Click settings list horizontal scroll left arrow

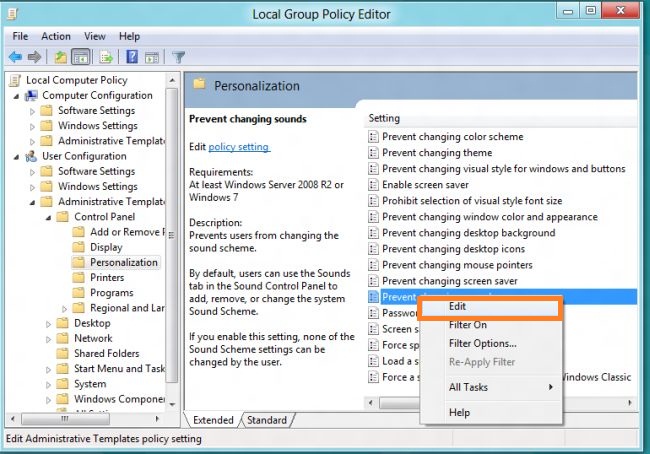tap(371, 403)
